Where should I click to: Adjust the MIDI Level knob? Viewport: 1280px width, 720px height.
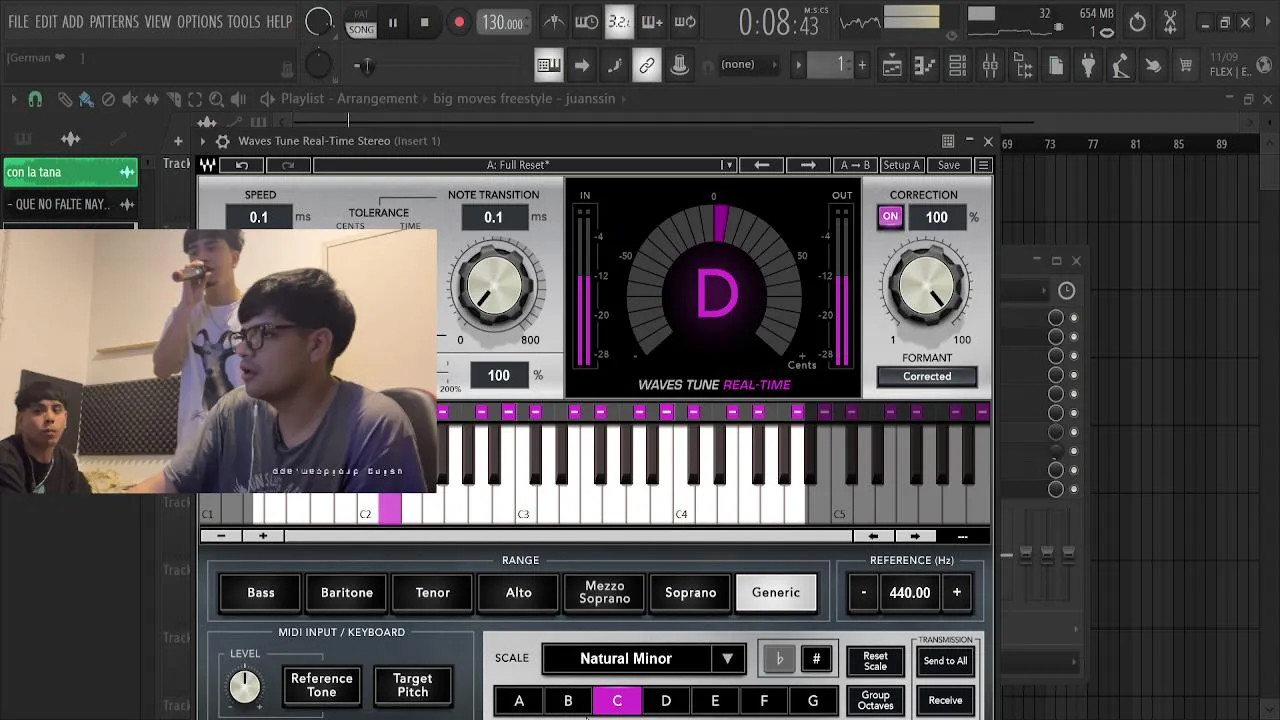click(x=245, y=686)
